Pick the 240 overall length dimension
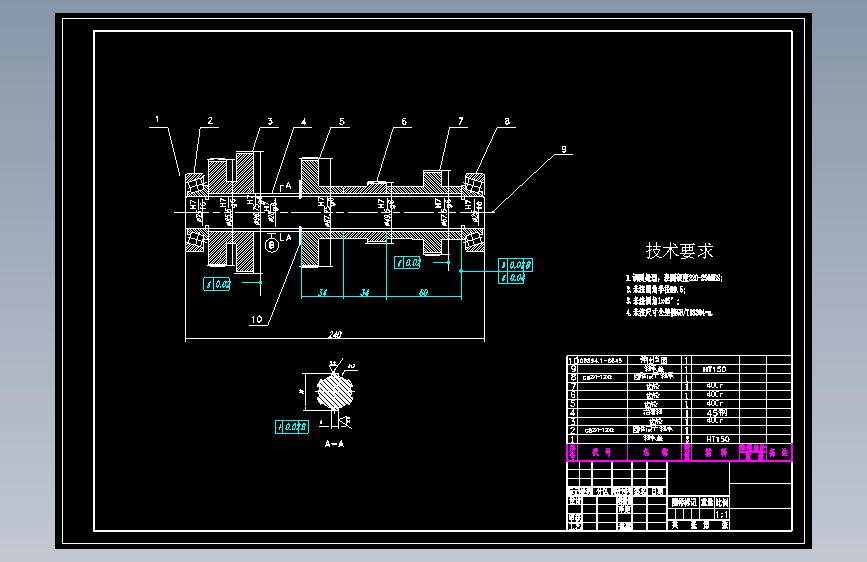 (335, 334)
